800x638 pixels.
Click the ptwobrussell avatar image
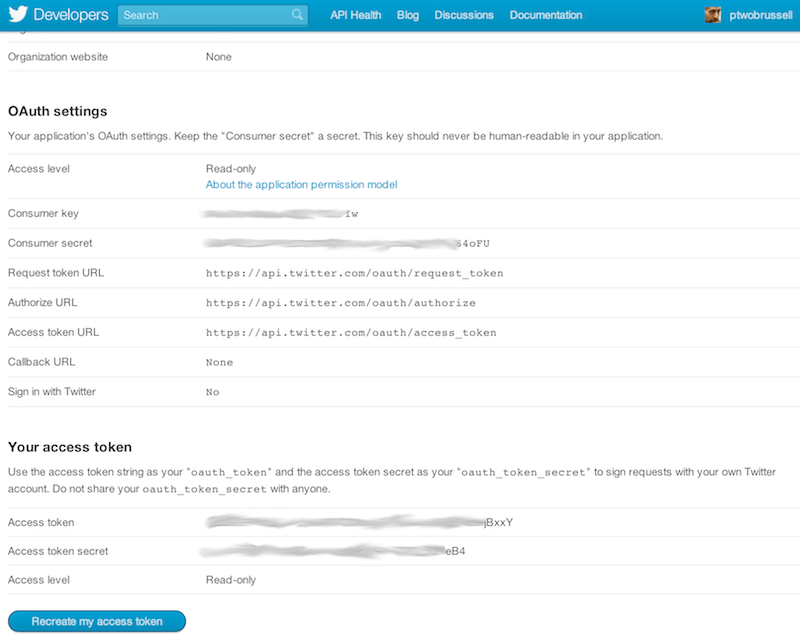(x=713, y=14)
